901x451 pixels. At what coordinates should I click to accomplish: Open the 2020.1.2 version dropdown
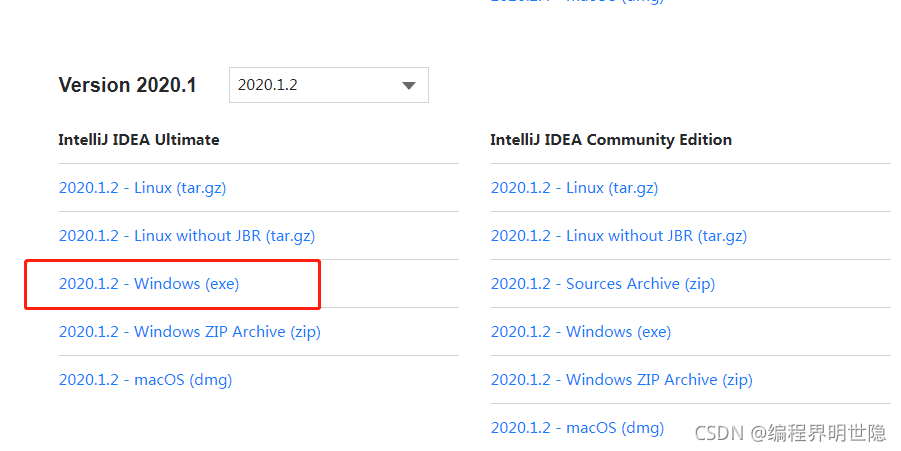pyautogui.click(x=329, y=85)
